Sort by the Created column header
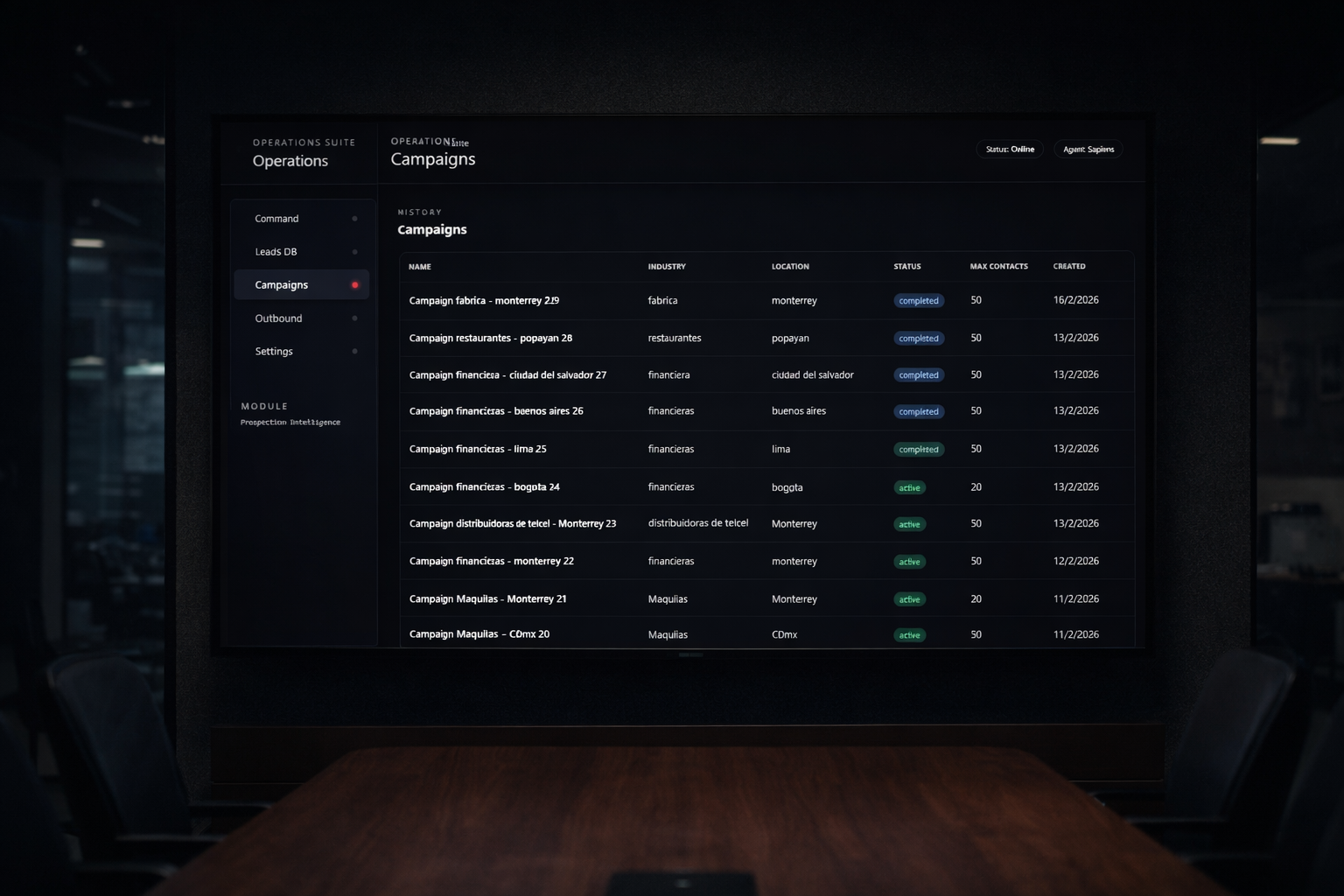The height and width of the screenshot is (896, 1344). coord(1068,267)
